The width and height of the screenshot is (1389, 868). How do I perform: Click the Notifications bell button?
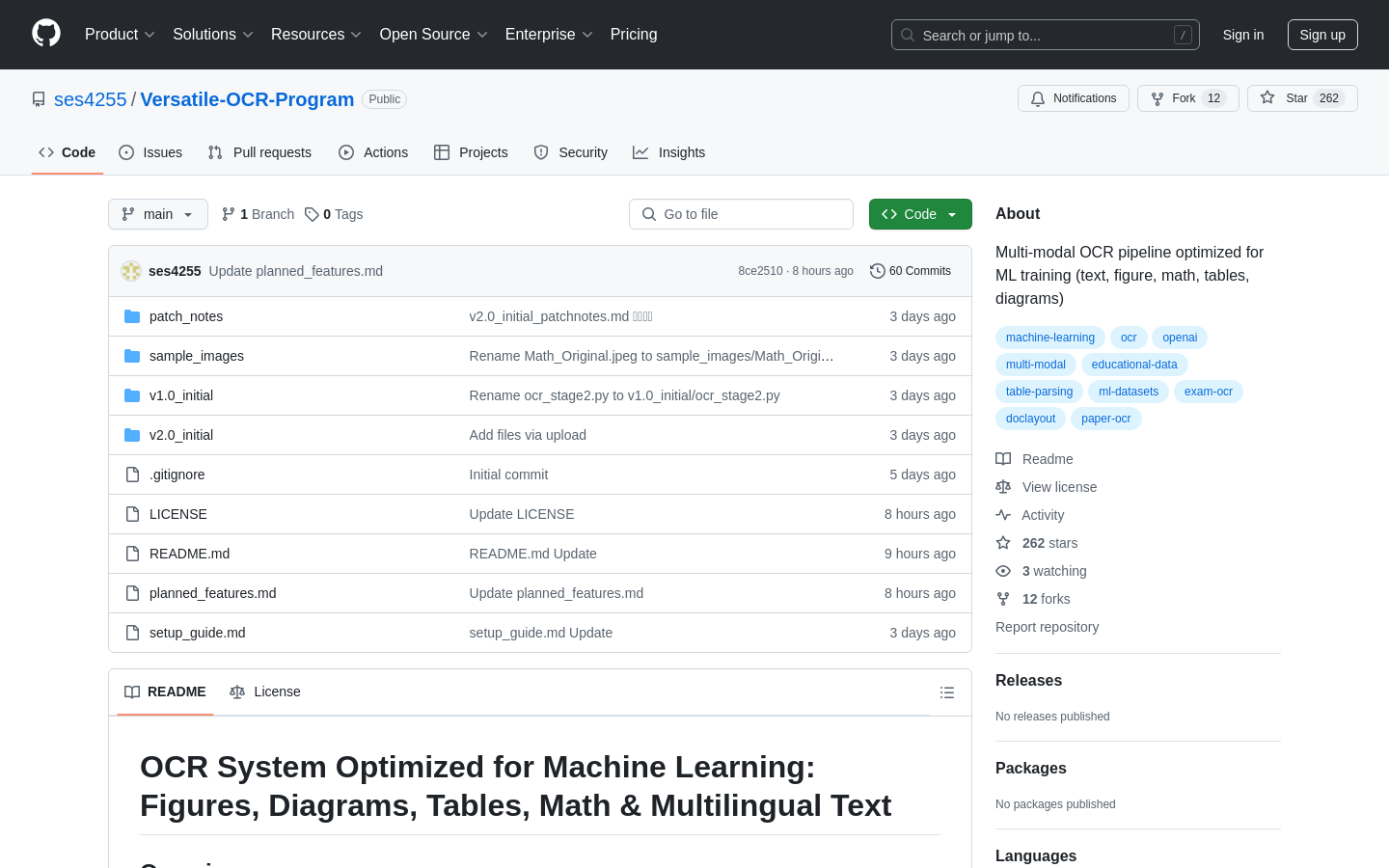[x=1074, y=98]
